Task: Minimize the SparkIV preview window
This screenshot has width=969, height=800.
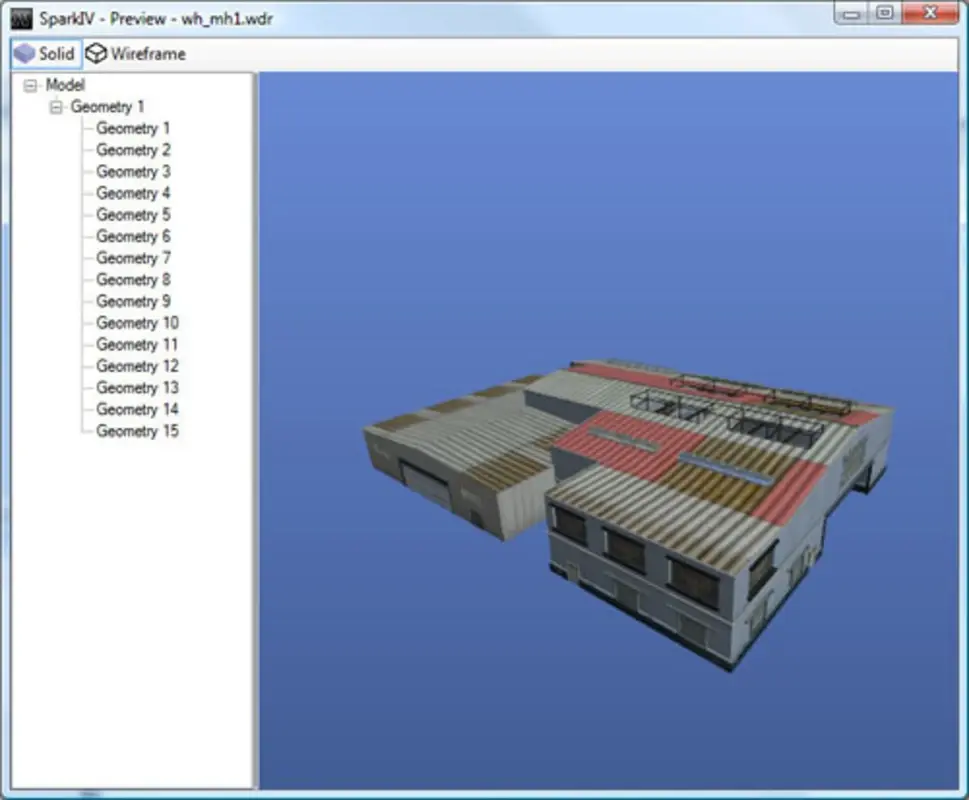Action: tap(852, 13)
